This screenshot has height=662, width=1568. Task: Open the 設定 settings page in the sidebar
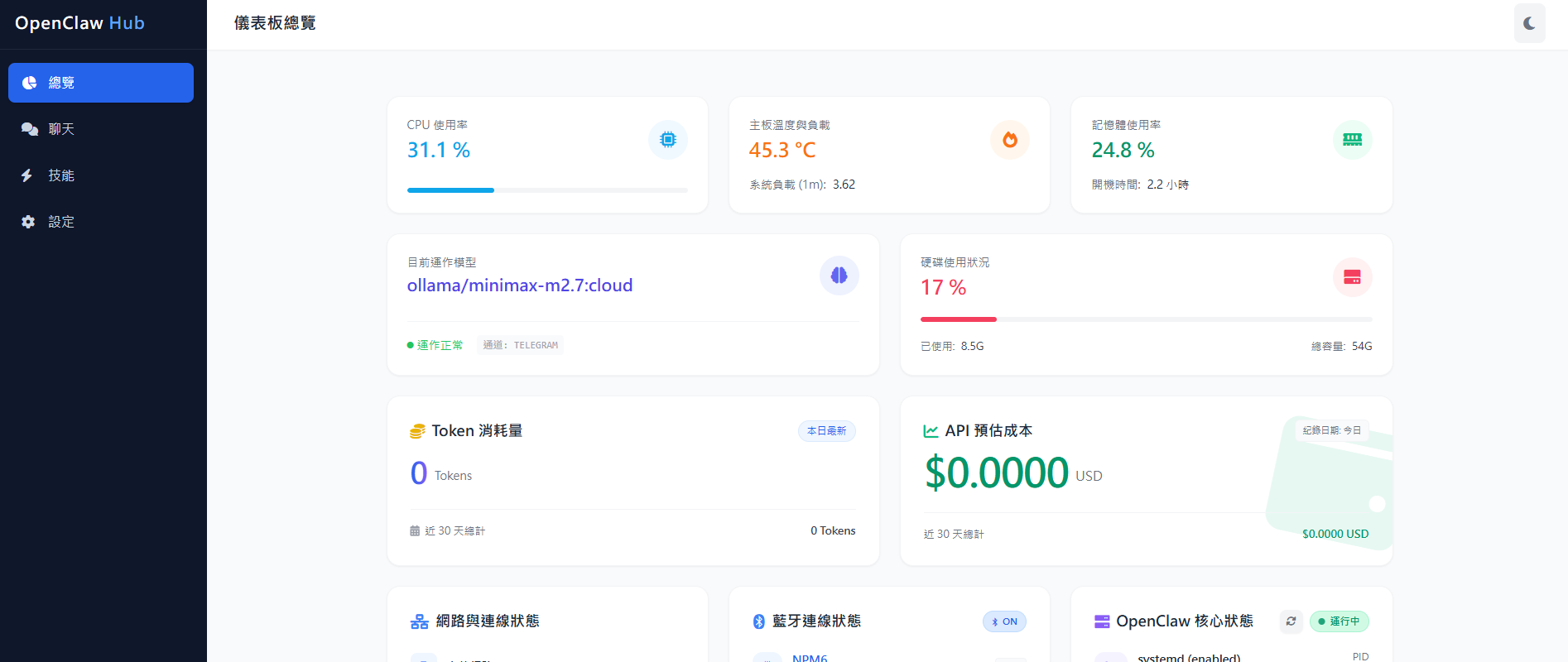pyautogui.click(x=101, y=222)
